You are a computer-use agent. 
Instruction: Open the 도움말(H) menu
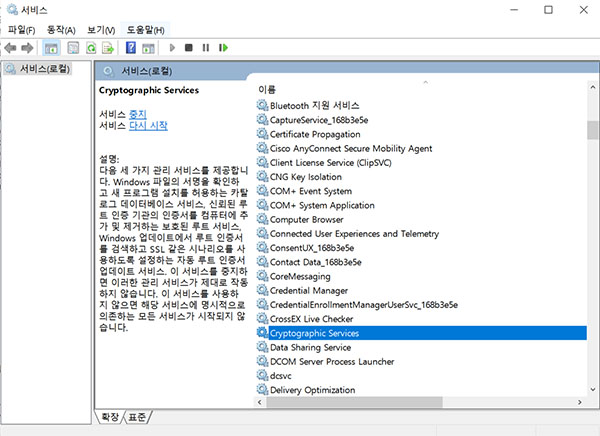click(x=145, y=30)
